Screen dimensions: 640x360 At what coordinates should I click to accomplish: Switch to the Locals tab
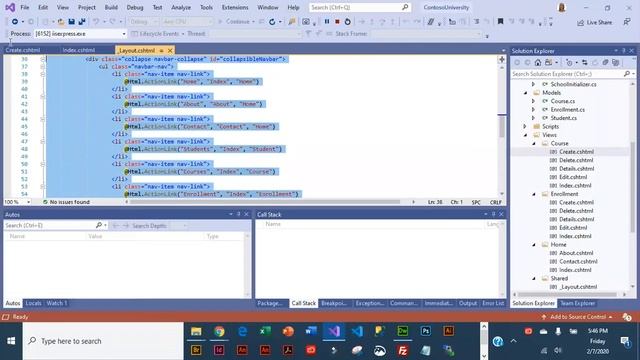[x=33, y=303]
